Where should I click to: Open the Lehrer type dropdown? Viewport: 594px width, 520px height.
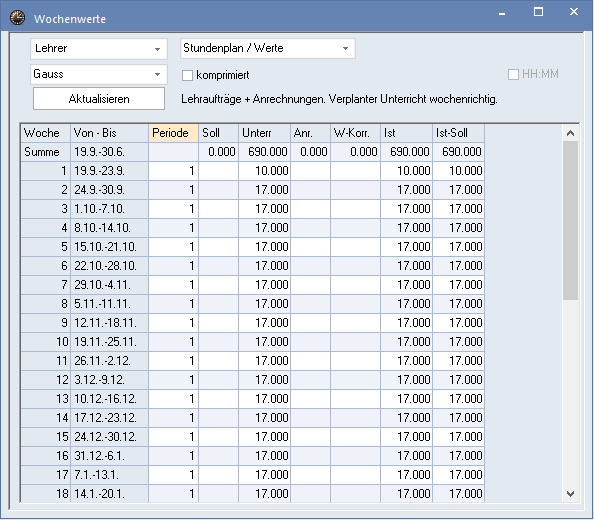[x=98, y=49]
